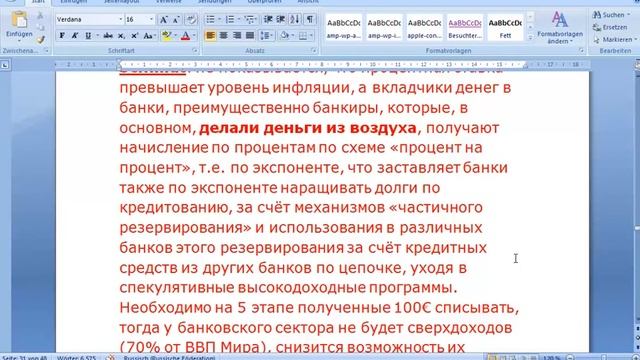
Task: Open the Verweise ribbon tab
Action: pos(169,2)
